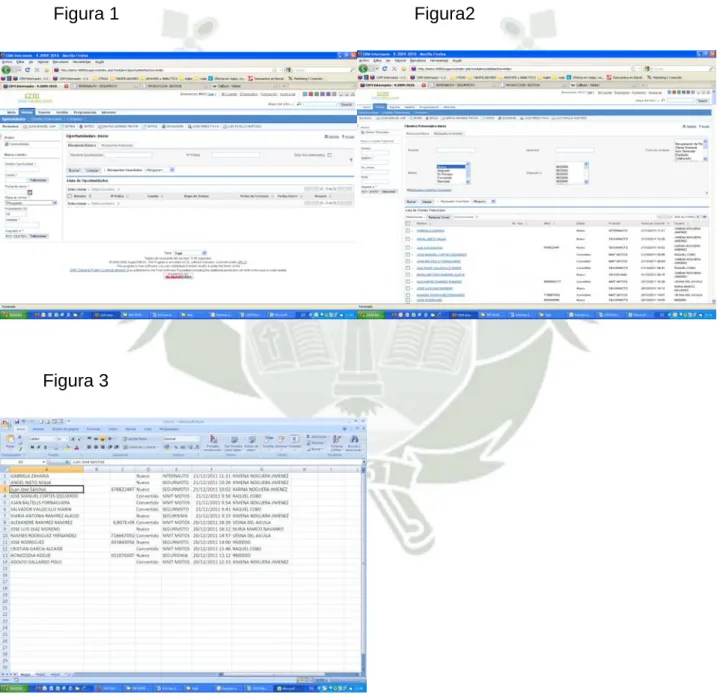Image resolution: width=717 pixels, height=697 pixels.
Task: Reload the page in the Figura 2 browser
Action: click(385, 69)
